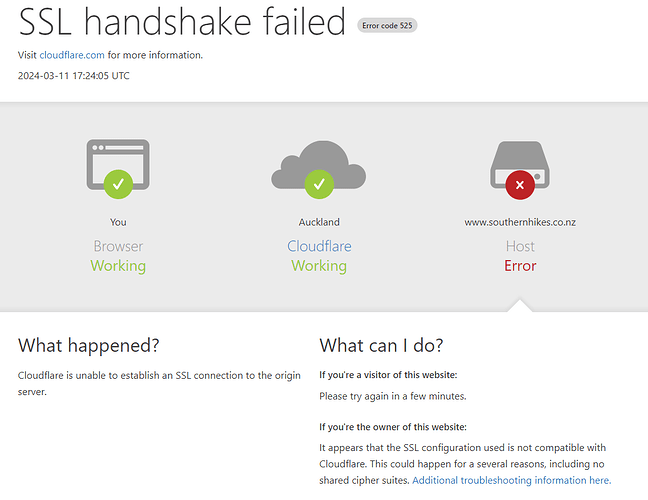Viewport: 648px width, 500px height.
Task: Click the What can I do? heading
Action: point(381,345)
